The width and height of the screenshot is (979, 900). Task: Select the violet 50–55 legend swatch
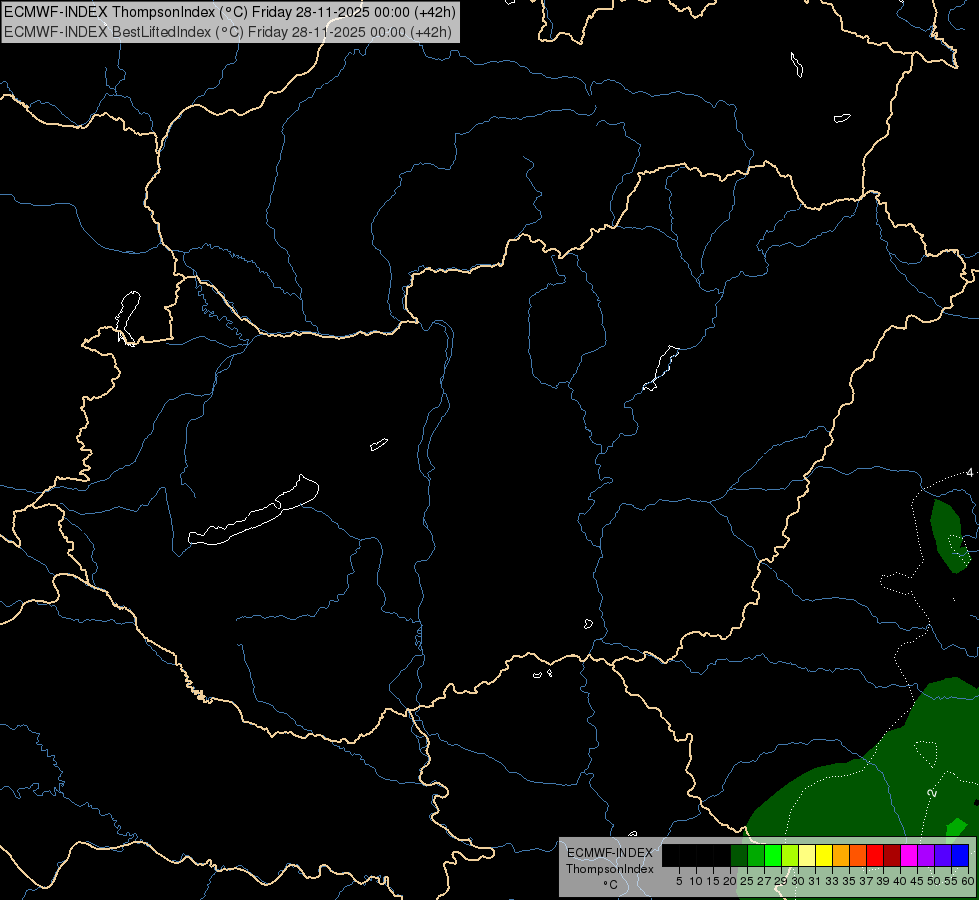pyautogui.click(x=943, y=856)
